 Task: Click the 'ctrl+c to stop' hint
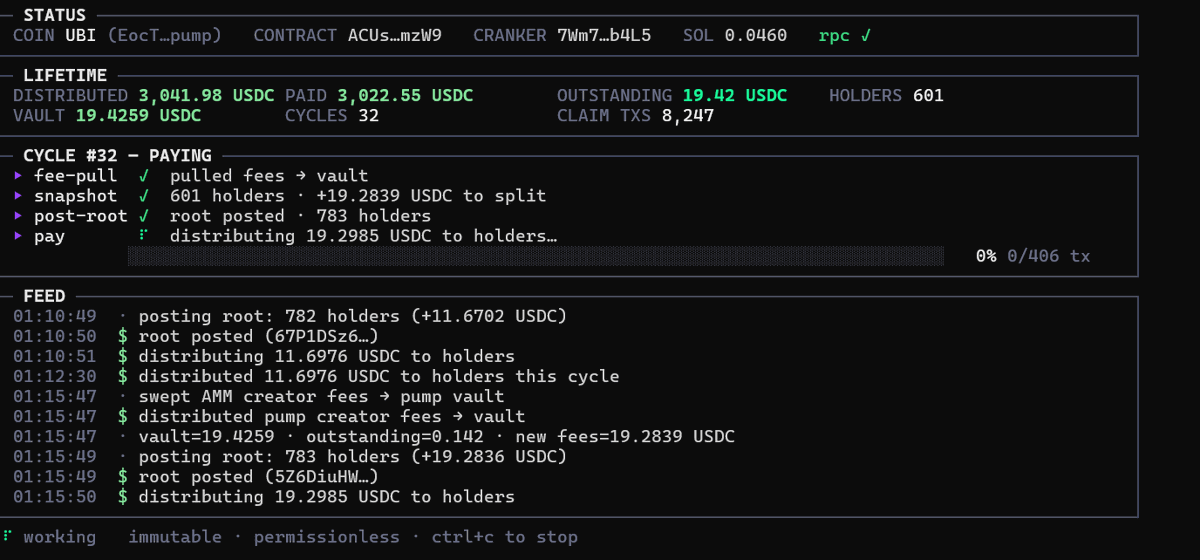505,537
